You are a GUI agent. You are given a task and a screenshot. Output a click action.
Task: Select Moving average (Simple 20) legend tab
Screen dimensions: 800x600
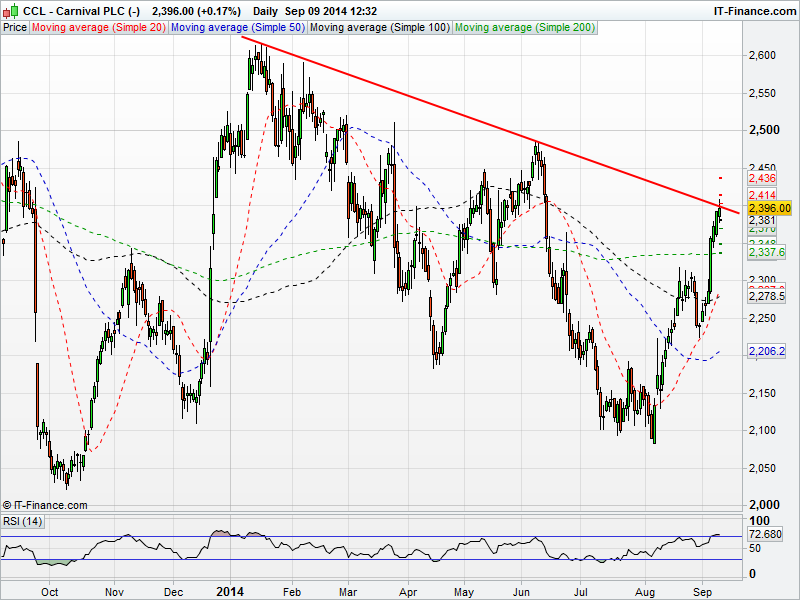point(98,28)
